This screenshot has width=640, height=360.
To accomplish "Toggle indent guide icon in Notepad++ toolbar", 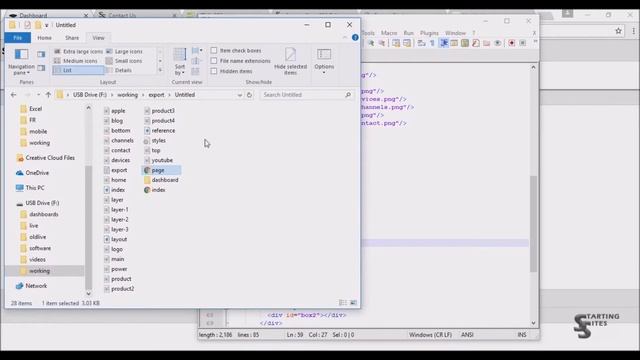I will click(444, 43).
